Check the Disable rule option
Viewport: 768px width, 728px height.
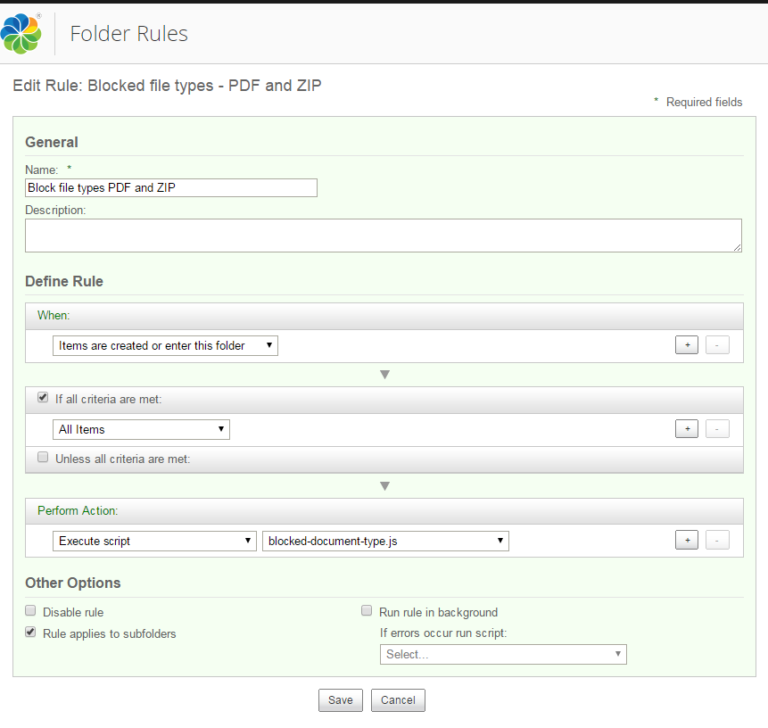click(30, 610)
